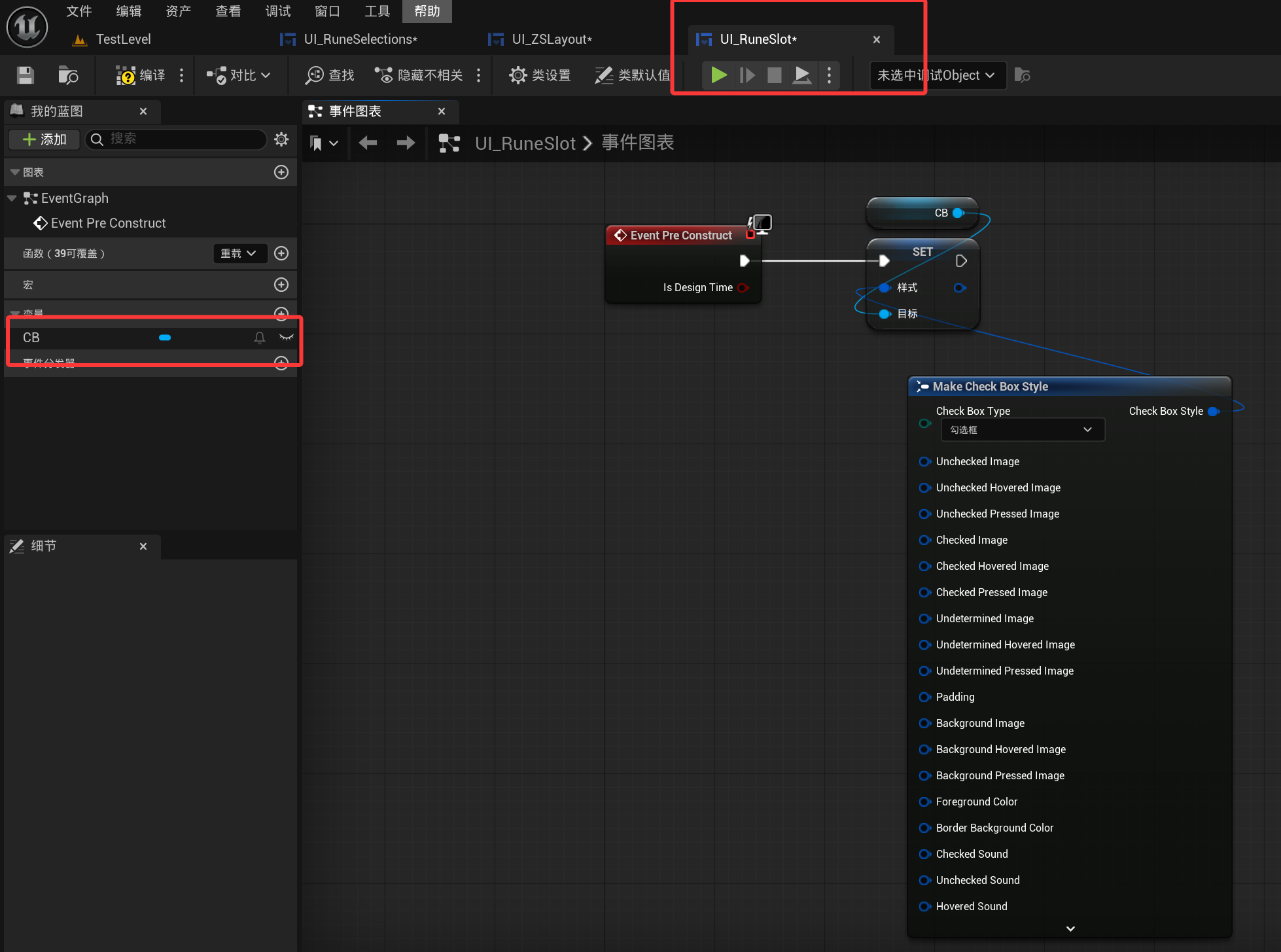The image size is (1281, 952).
Task: Toggle CB variable eye visibility
Action: pyautogui.click(x=286, y=337)
